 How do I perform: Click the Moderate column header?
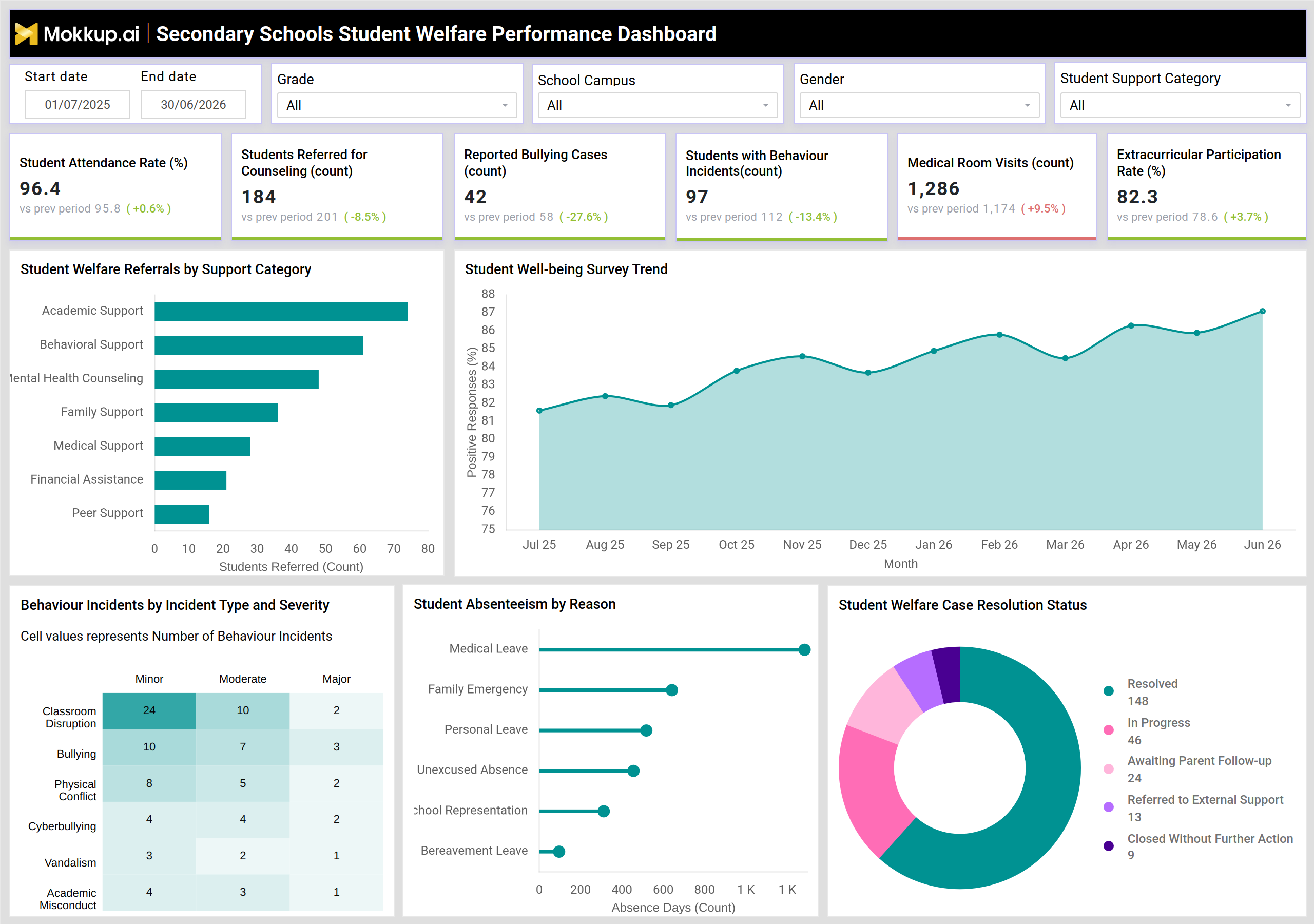[x=243, y=679]
